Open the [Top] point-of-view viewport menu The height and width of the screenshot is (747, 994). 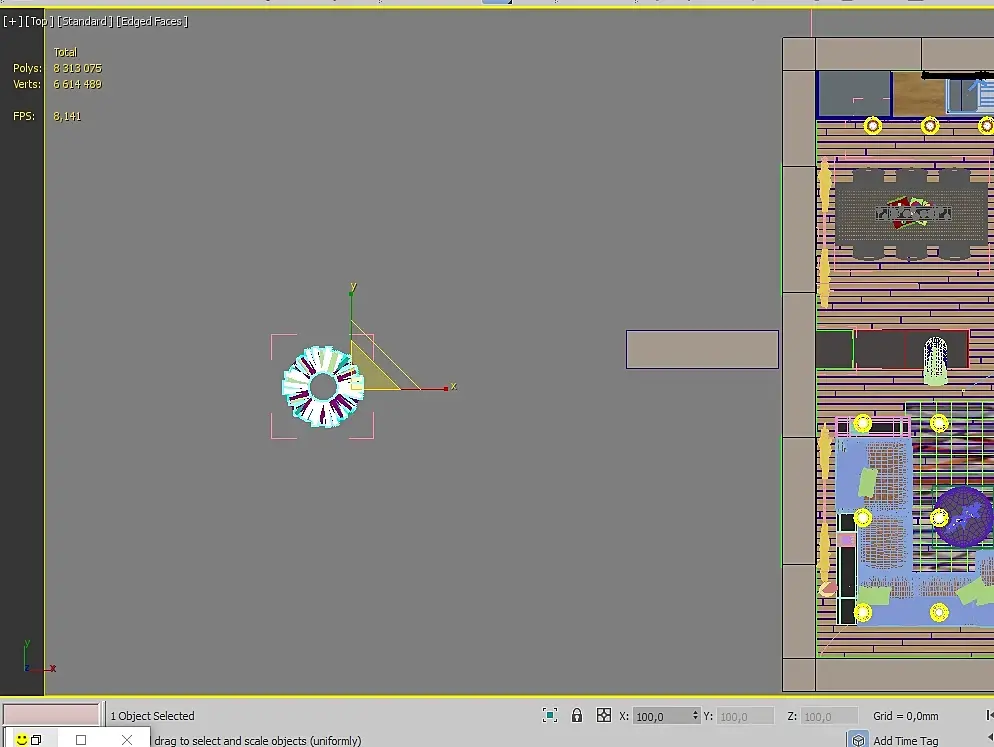[x=39, y=21]
